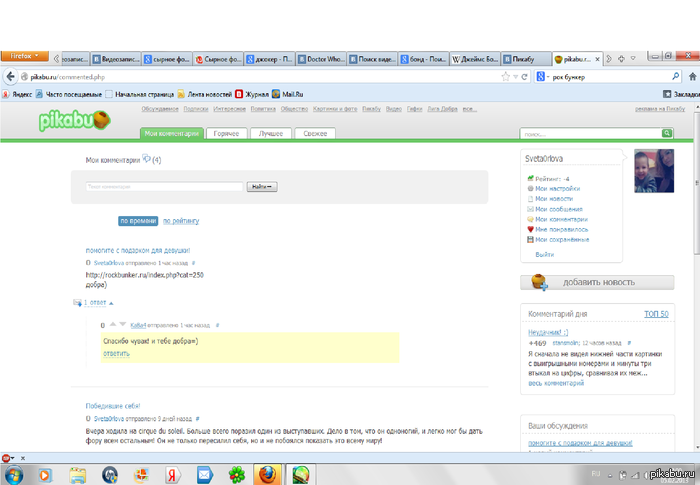The width and height of the screenshot is (700, 485).
Task: Click the user avatar thumbnail
Action: 654,171
